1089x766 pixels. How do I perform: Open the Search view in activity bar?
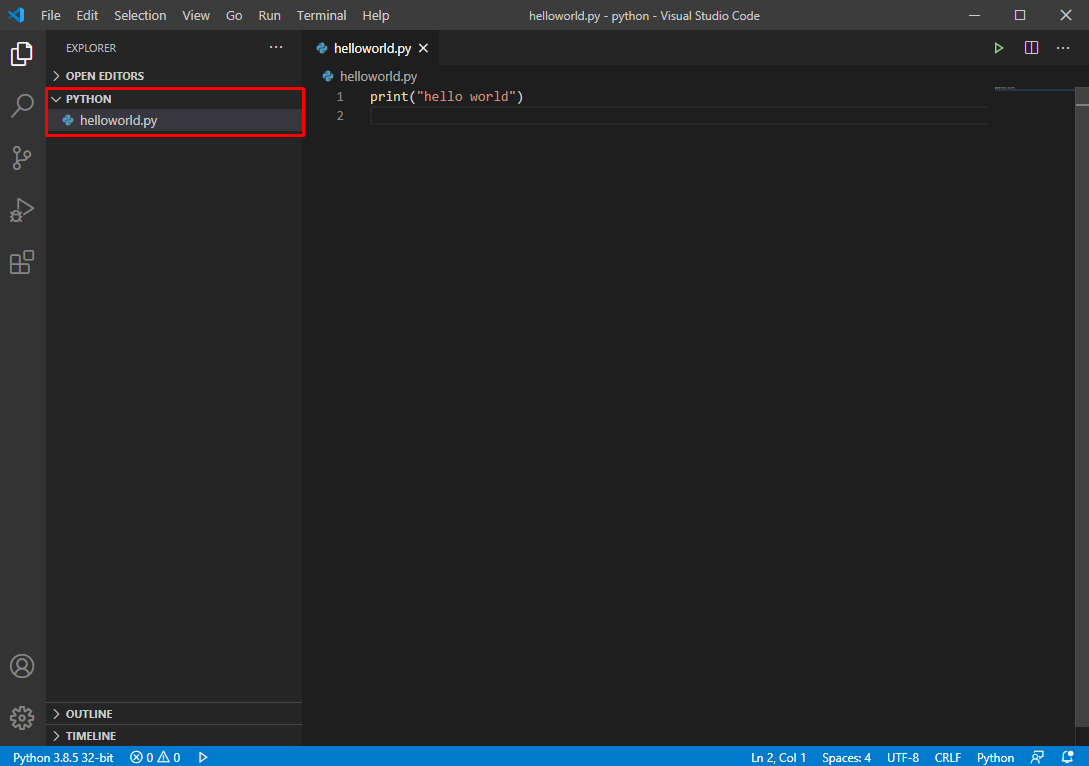pyautogui.click(x=22, y=106)
